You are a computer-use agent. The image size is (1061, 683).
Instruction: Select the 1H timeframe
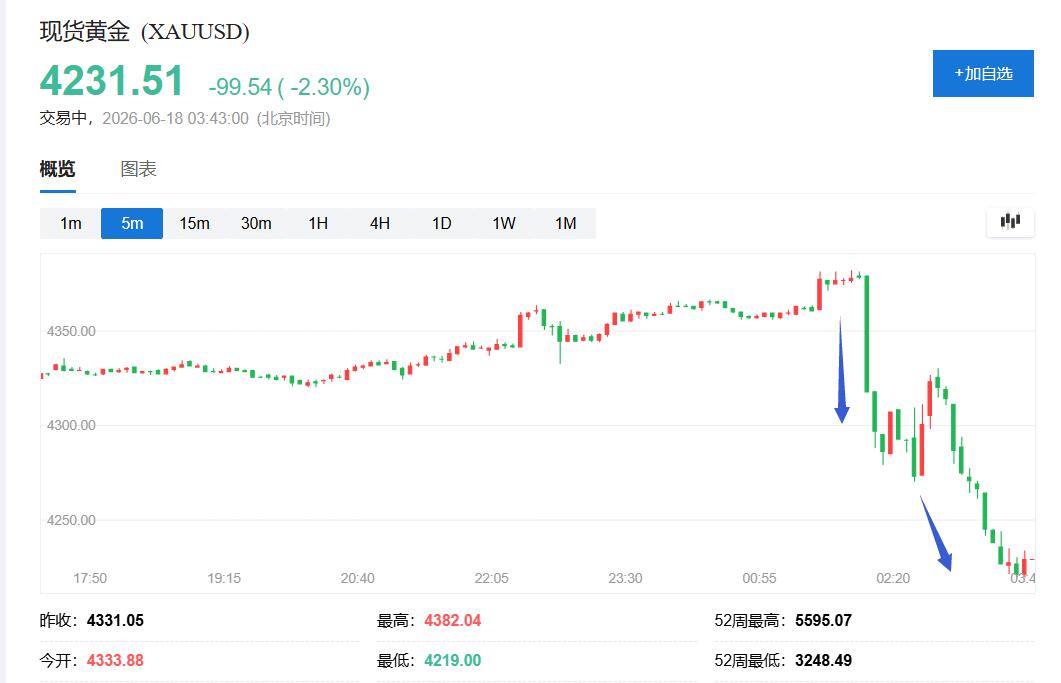click(318, 223)
